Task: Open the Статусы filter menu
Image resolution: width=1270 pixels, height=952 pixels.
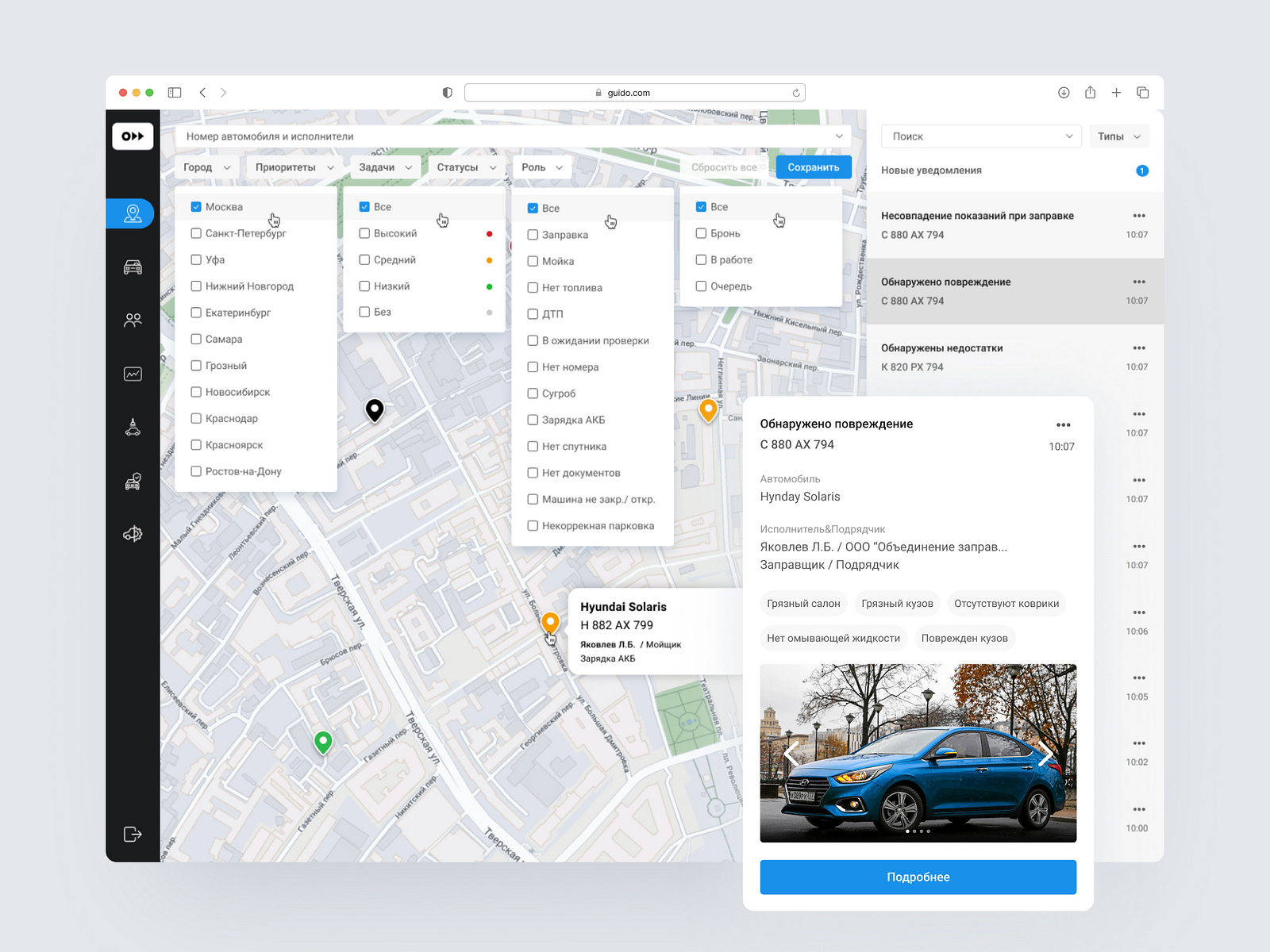Action: pos(464,167)
